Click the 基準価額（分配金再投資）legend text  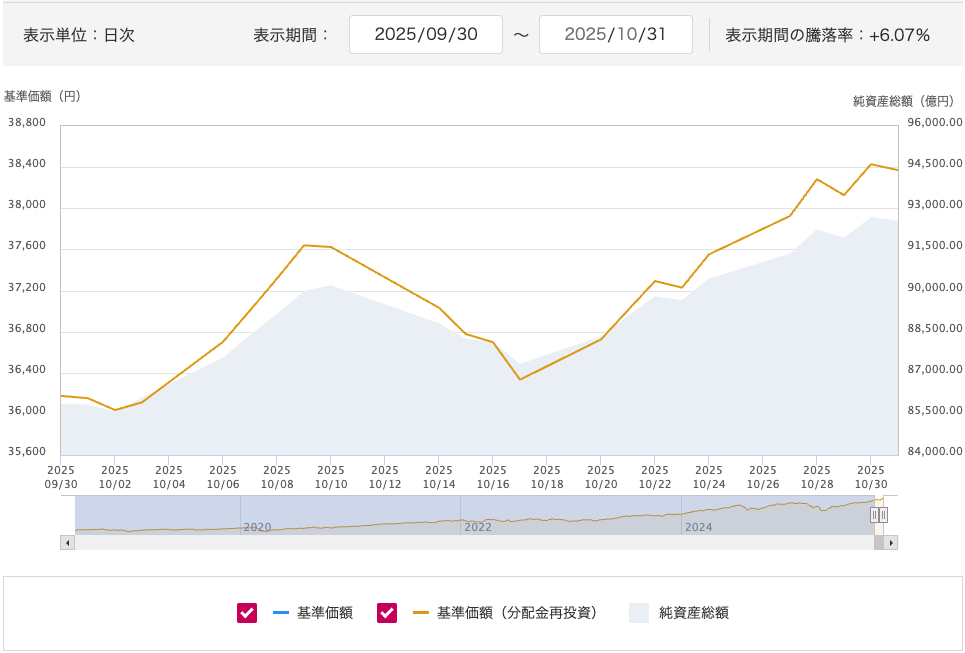coord(516,613)
